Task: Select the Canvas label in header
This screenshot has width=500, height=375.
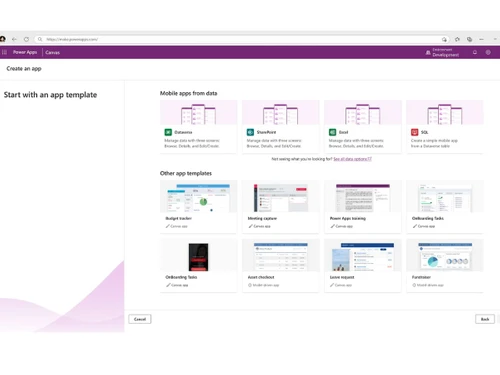Action: pos(53,53)
